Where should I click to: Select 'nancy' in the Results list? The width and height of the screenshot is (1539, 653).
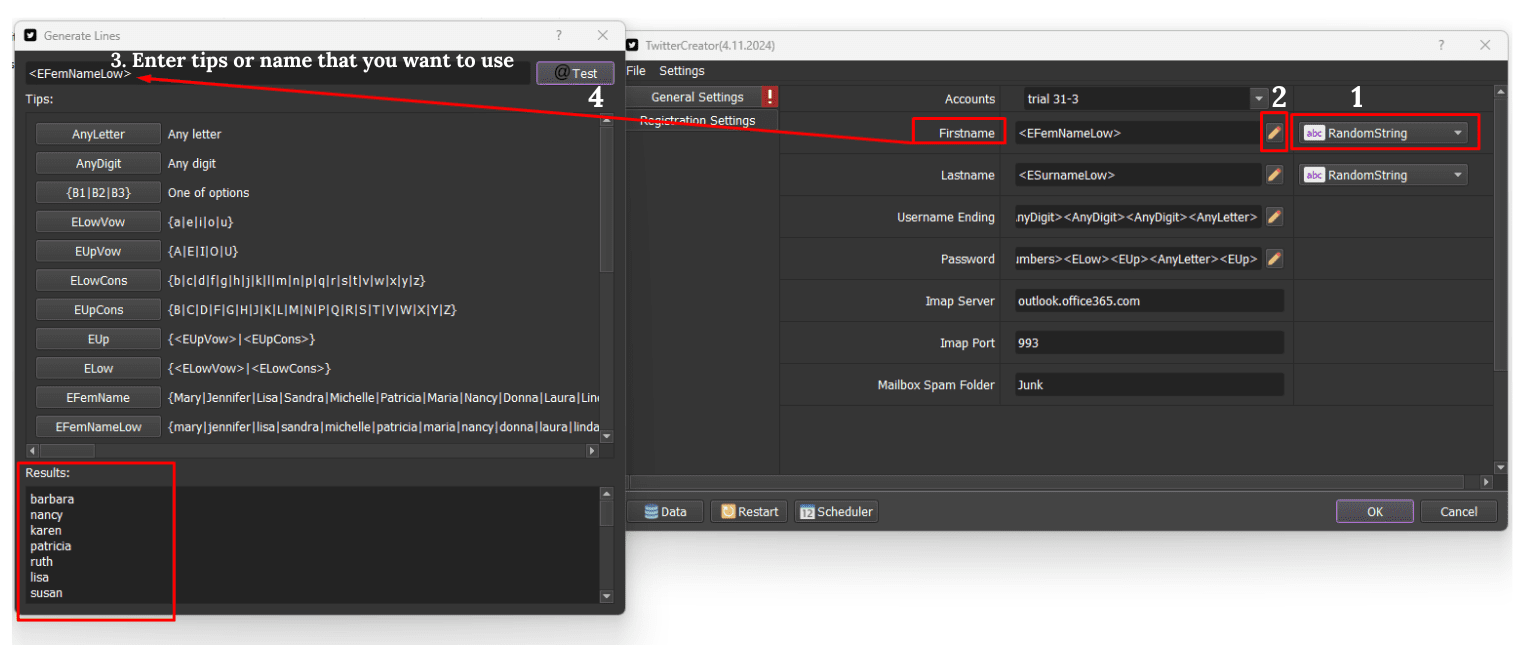pos(46,515)
